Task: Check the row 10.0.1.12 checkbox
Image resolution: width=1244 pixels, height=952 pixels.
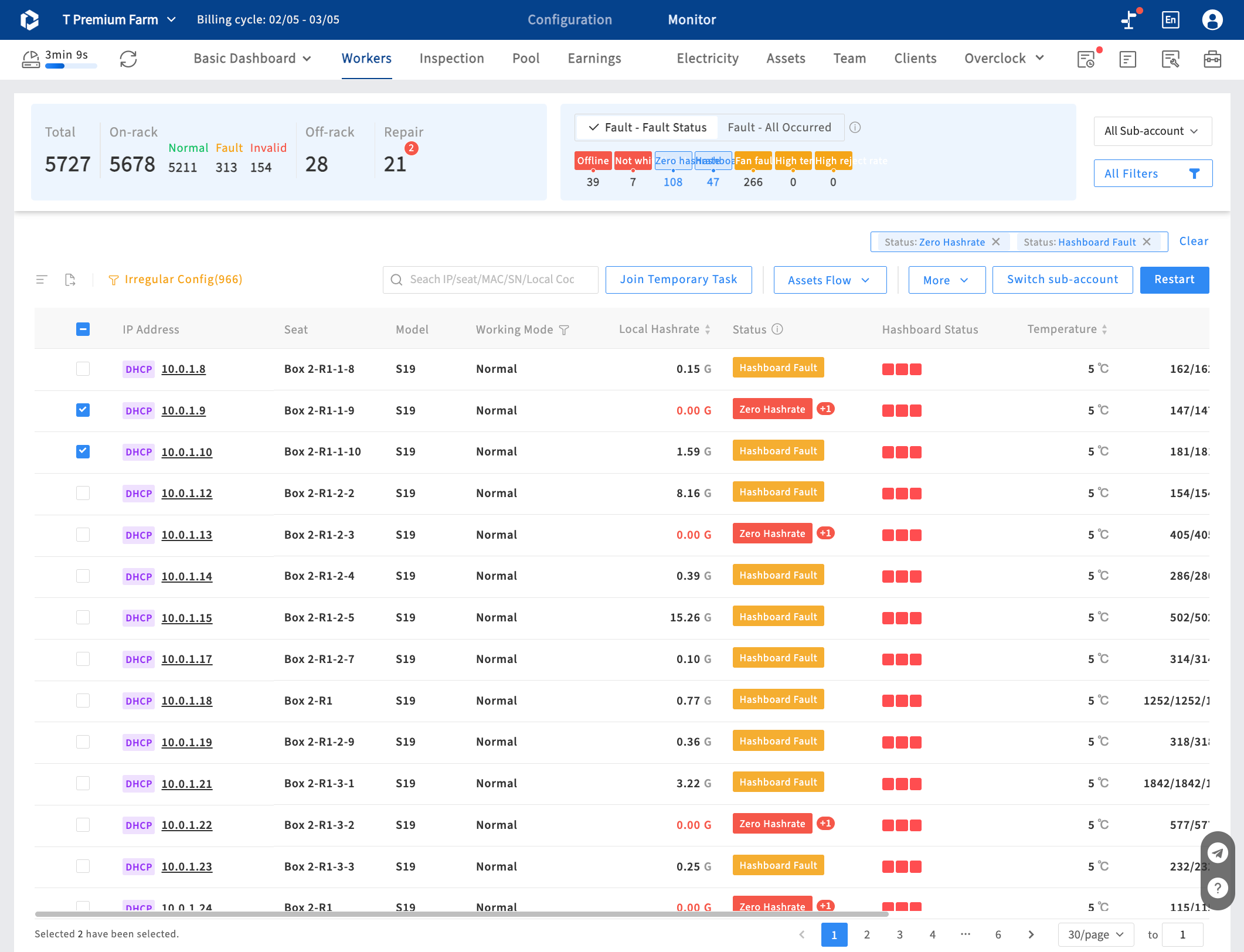Action: [x=83, y=493]
